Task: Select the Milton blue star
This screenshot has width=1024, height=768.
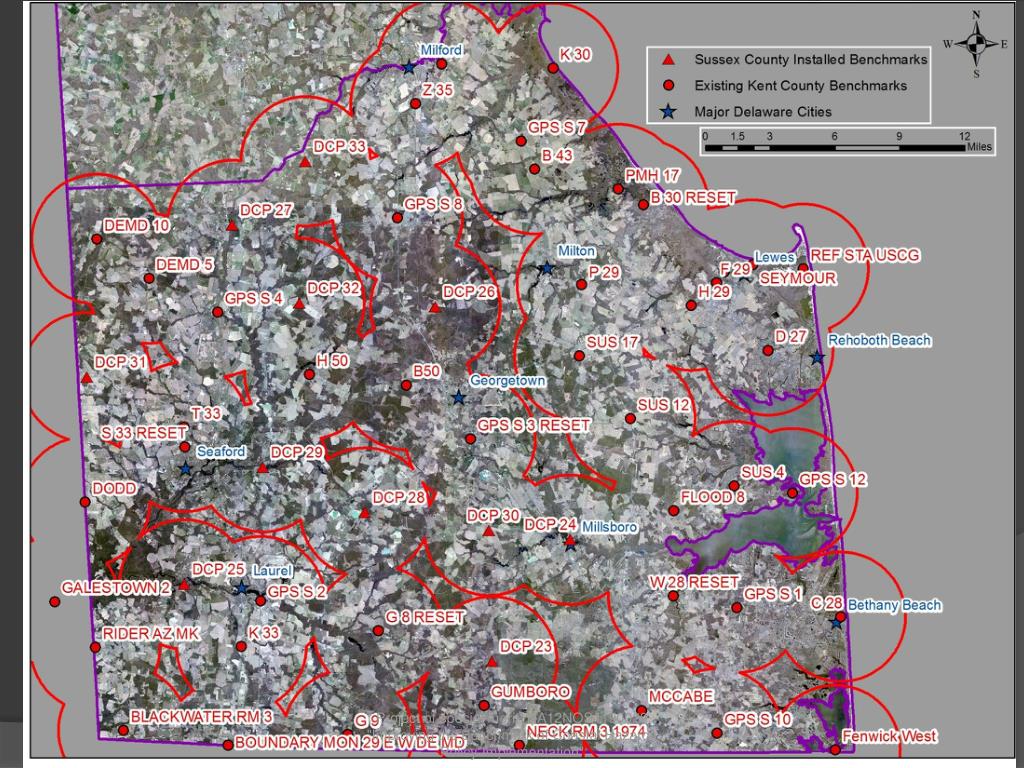Action: coord(547,268)
